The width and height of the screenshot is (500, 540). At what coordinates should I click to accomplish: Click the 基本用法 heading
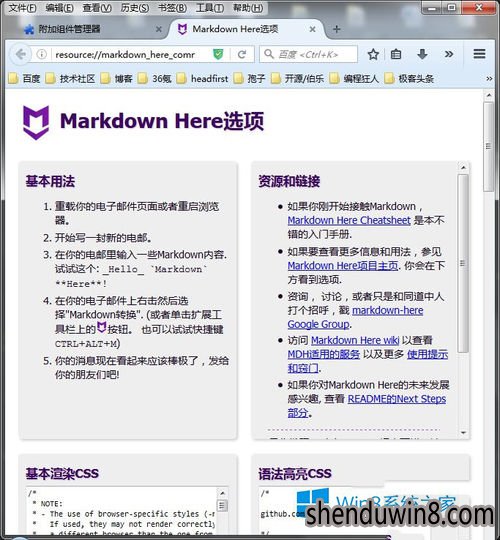pos(50,181)
